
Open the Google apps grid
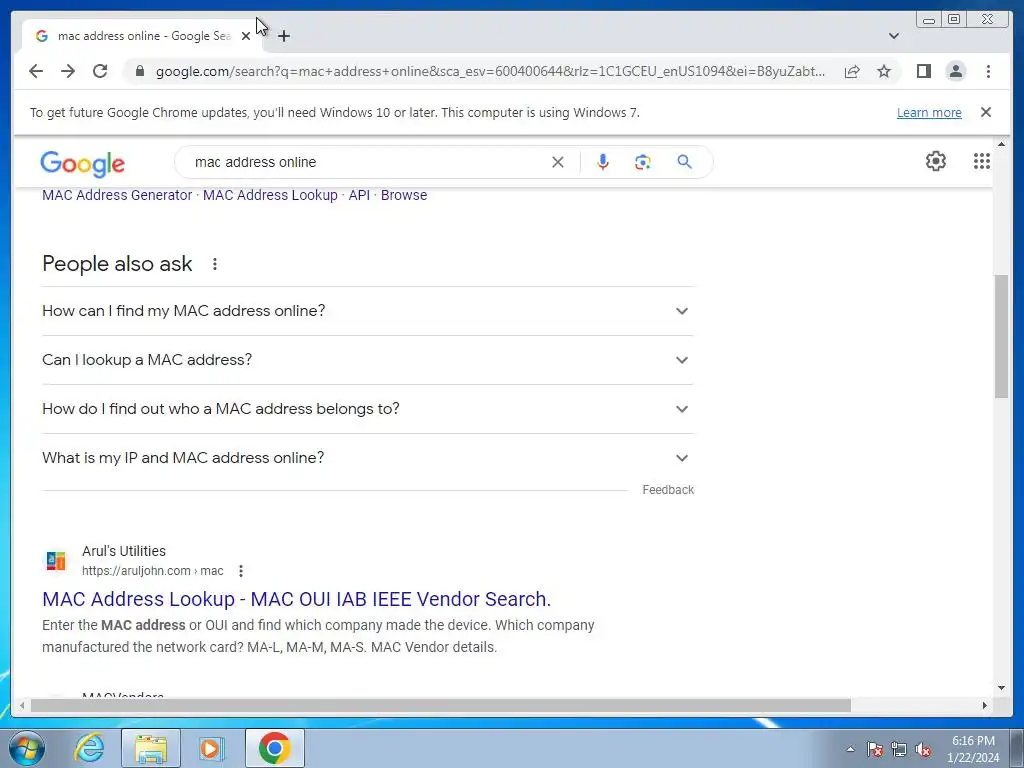[x=982, y=161]
